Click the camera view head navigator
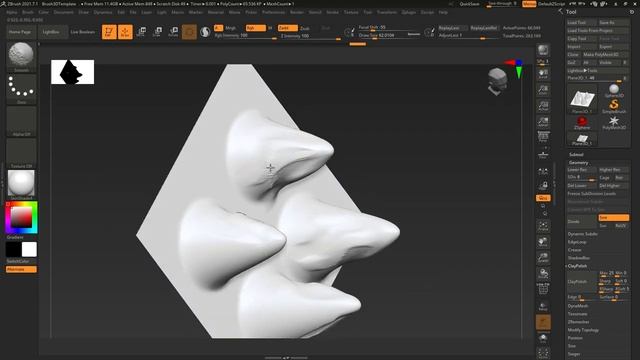The image size is (640, 360). [x=498, y=81]
